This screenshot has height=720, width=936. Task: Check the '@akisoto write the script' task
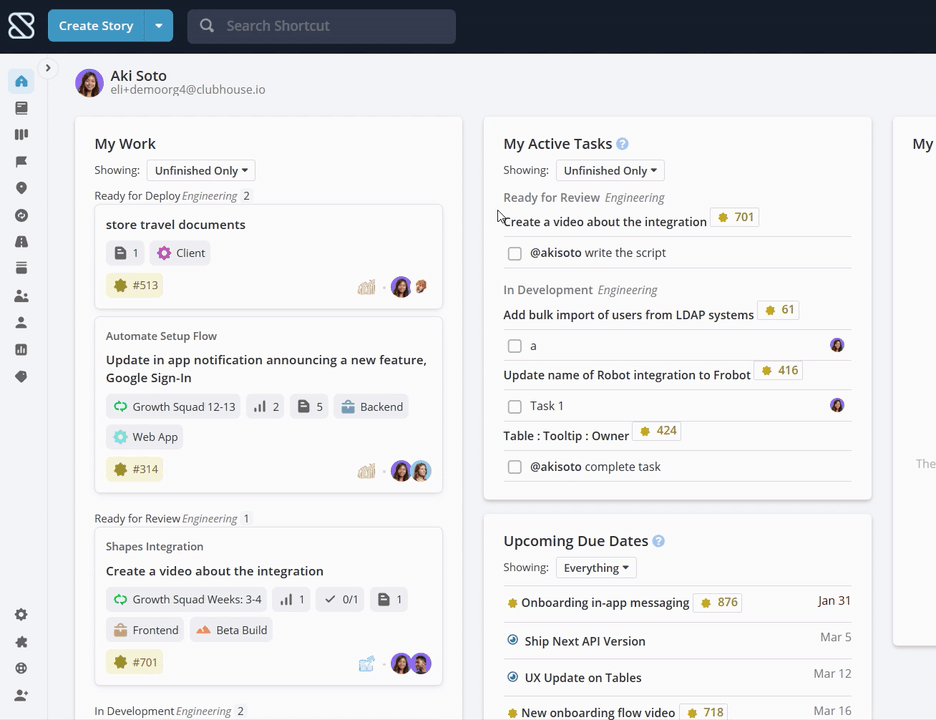pos(515,254)
